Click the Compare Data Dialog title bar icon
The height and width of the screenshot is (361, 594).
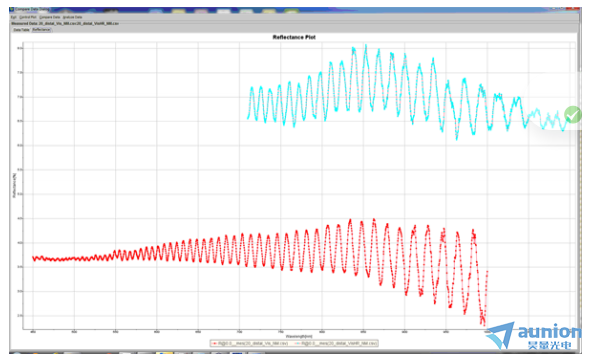(12, 9)
